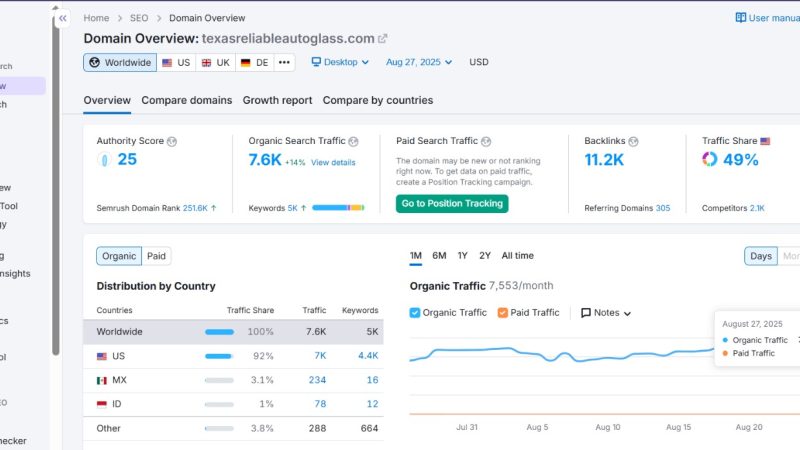Set chart granularity to Days

pyautogui.click(x=761, y=256)
